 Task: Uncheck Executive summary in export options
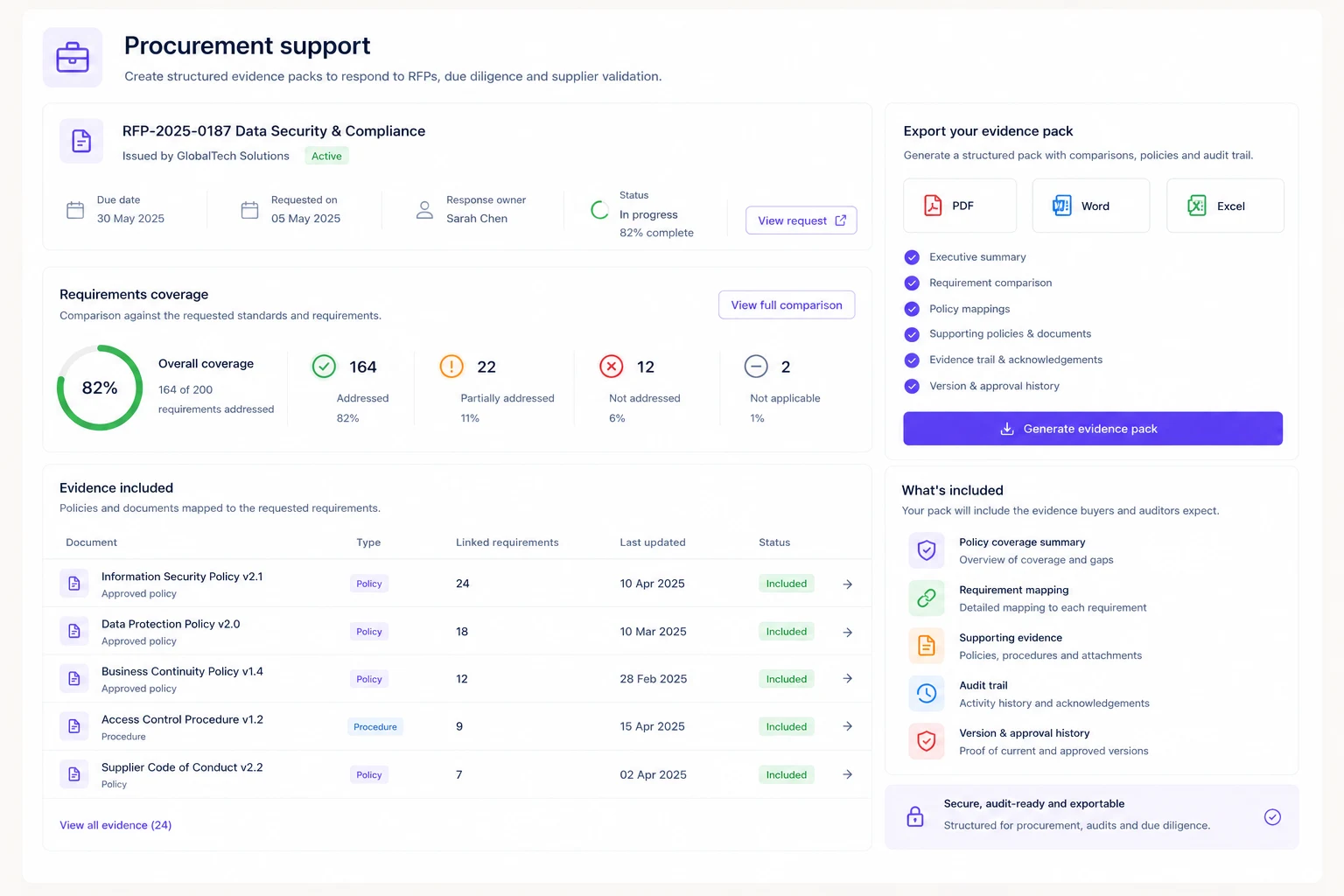point(912,257)
